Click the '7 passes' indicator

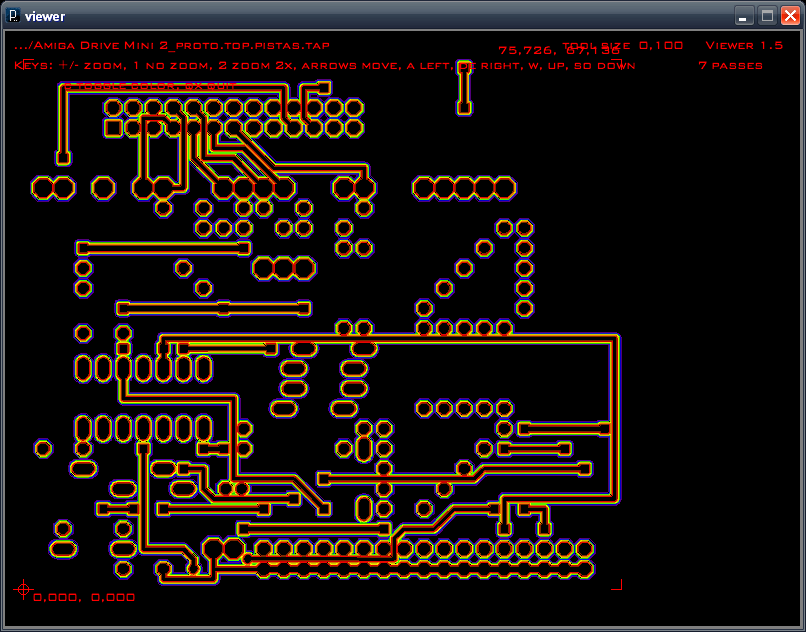click(730, 66)
